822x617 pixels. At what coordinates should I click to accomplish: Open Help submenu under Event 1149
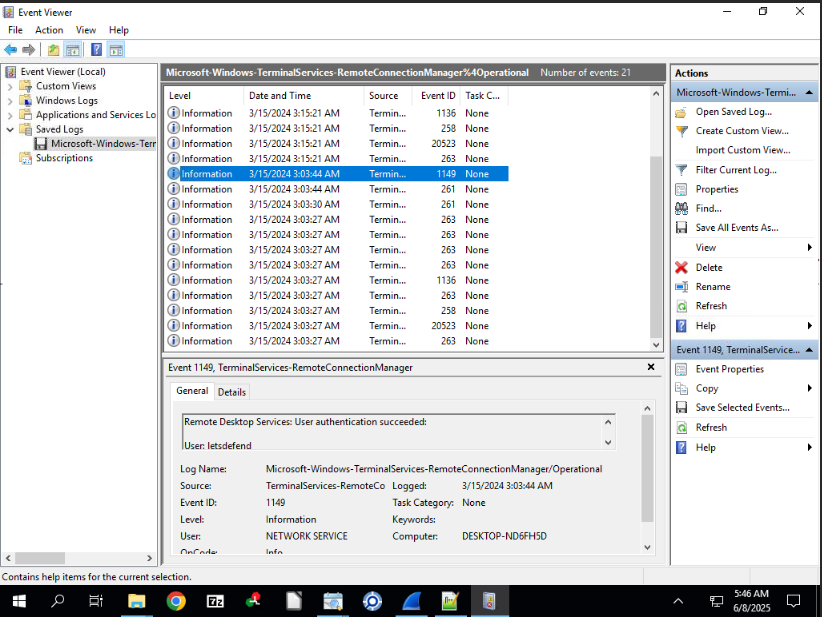(x=809, y=448)
